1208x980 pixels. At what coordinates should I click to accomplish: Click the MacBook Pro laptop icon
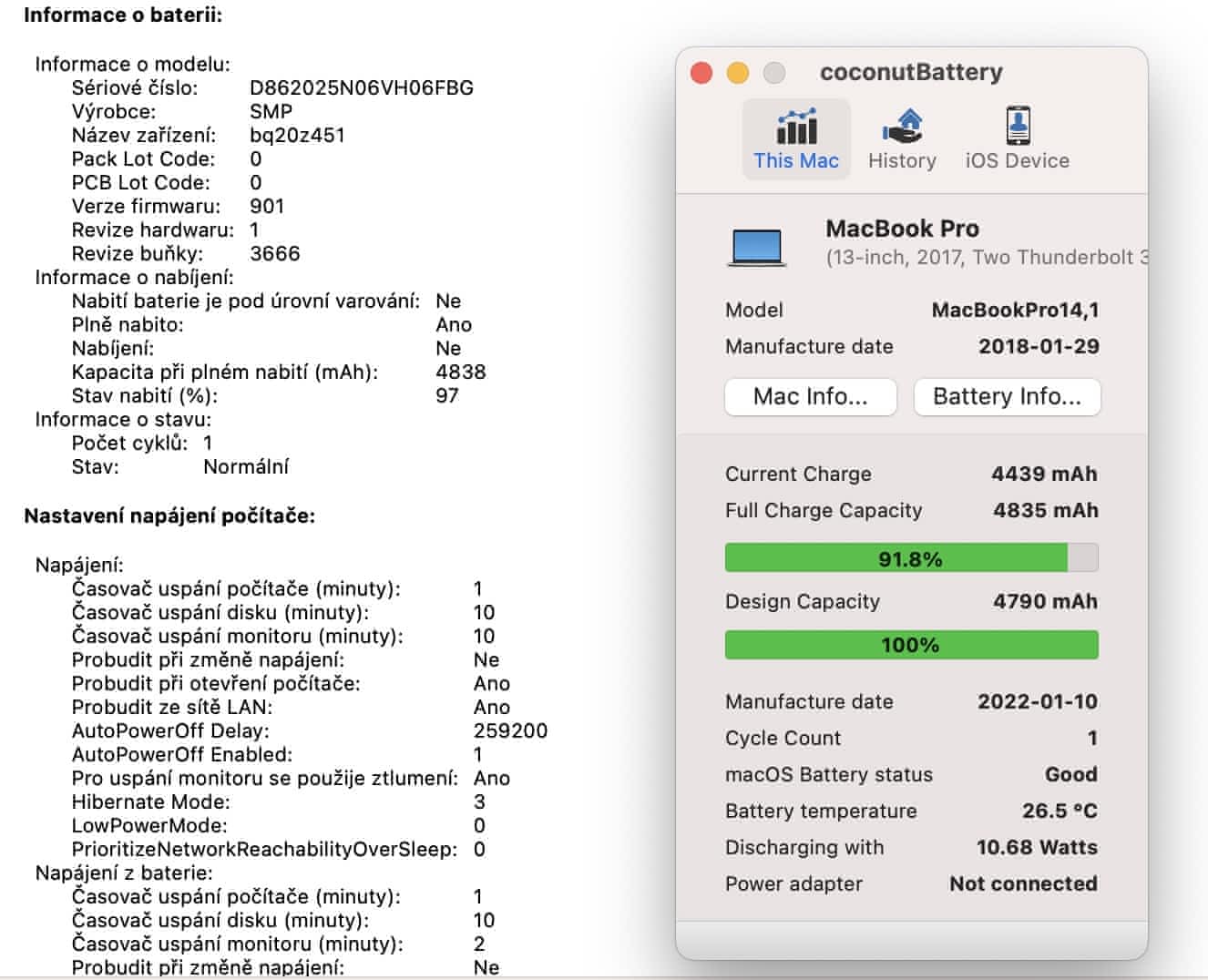756,246
